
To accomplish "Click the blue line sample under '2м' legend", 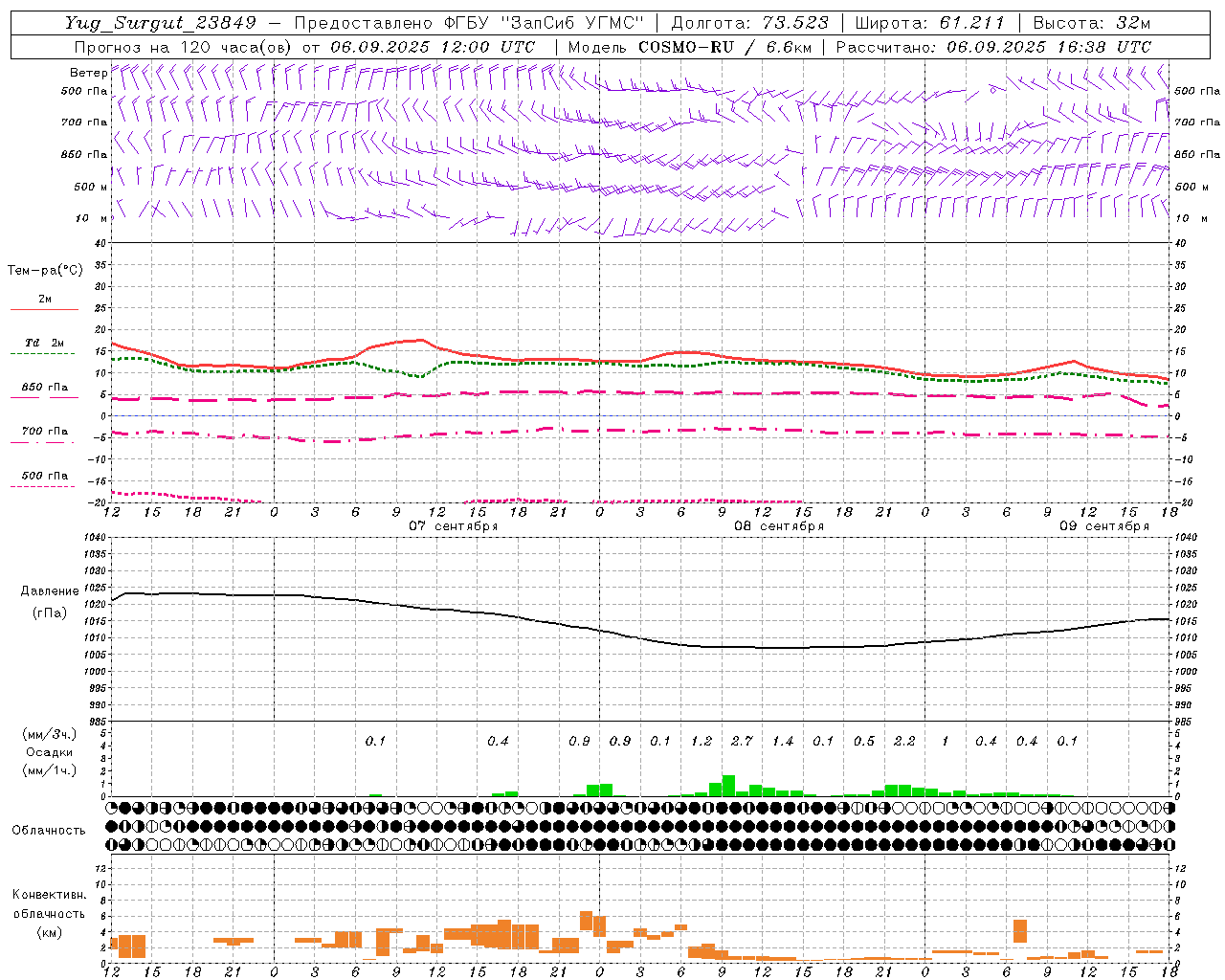I will pos(44,310).
